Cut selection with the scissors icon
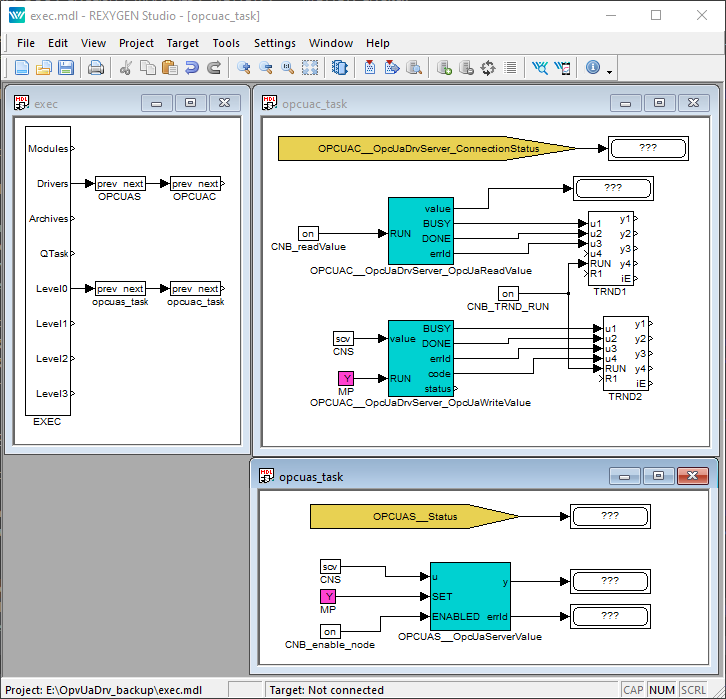726x699 pixels. 126,68
